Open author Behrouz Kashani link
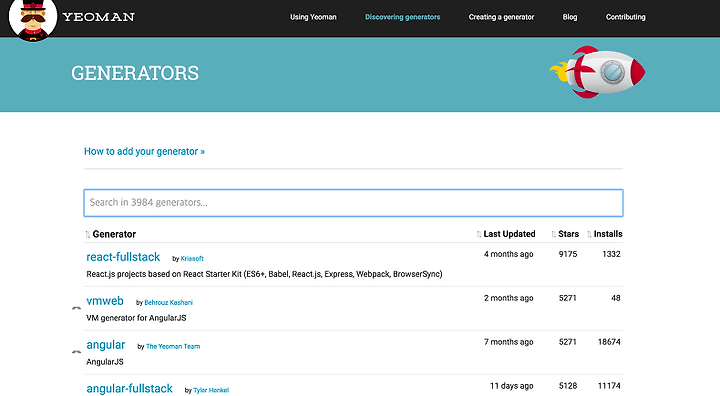The height and width of the screenshot is (396, 720). (169, 303)
